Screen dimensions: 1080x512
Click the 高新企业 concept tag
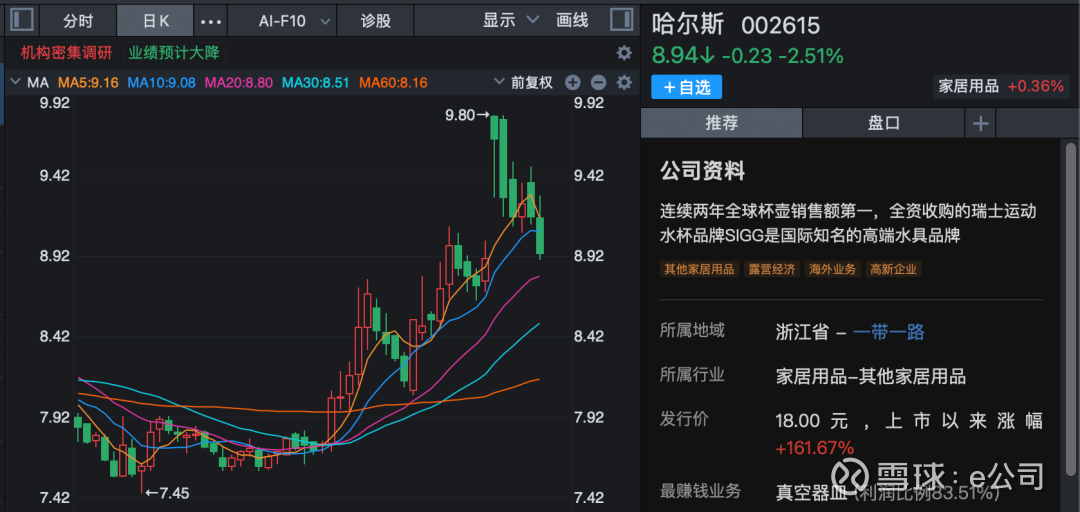point(893,269)
